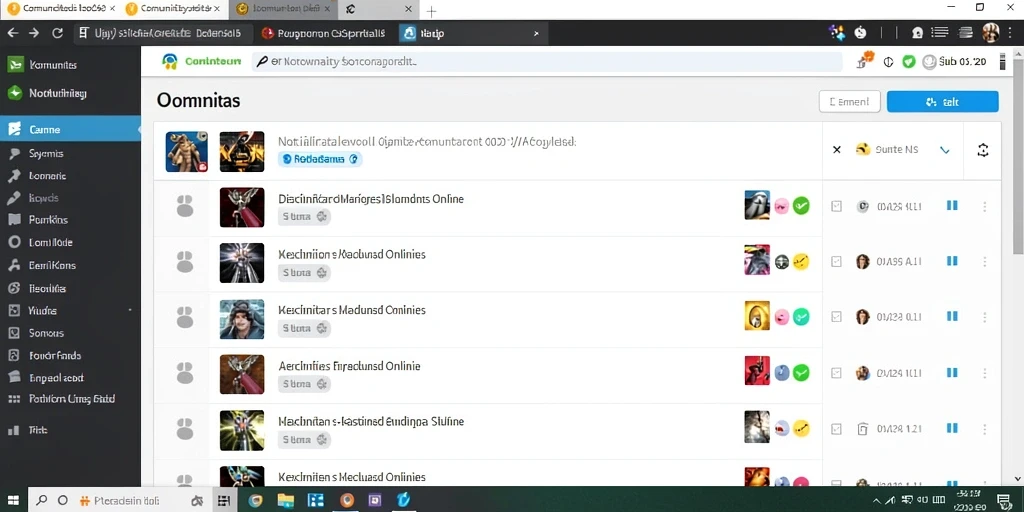Pause the Disciniñard Mariges row

(952, 206)
